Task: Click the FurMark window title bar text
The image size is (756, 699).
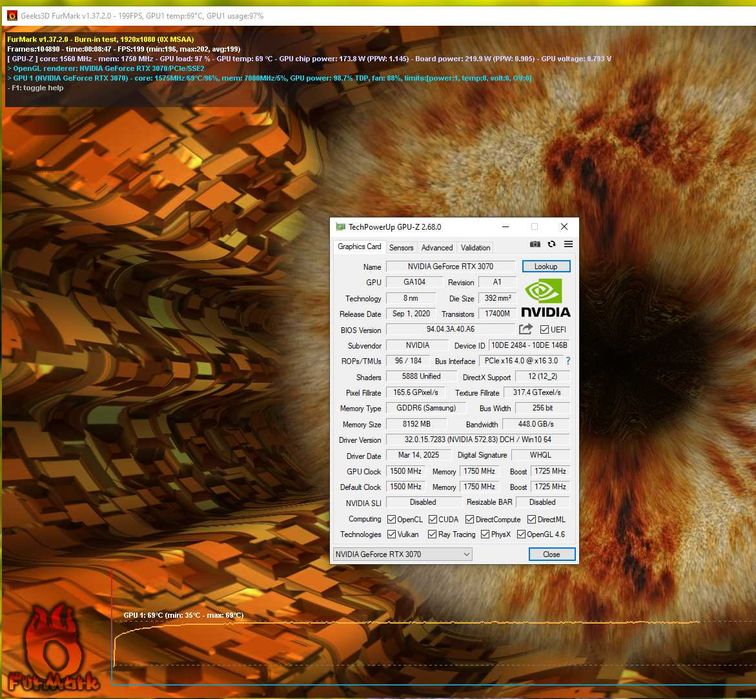Action: [x=142, y=16]
